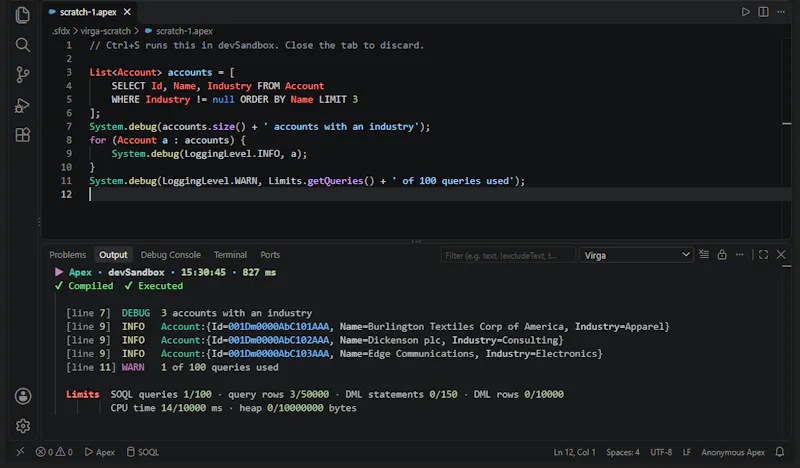Split the editor with the layout icon
The width and height of the screenshot is (800, 468).
pos(763,12)
